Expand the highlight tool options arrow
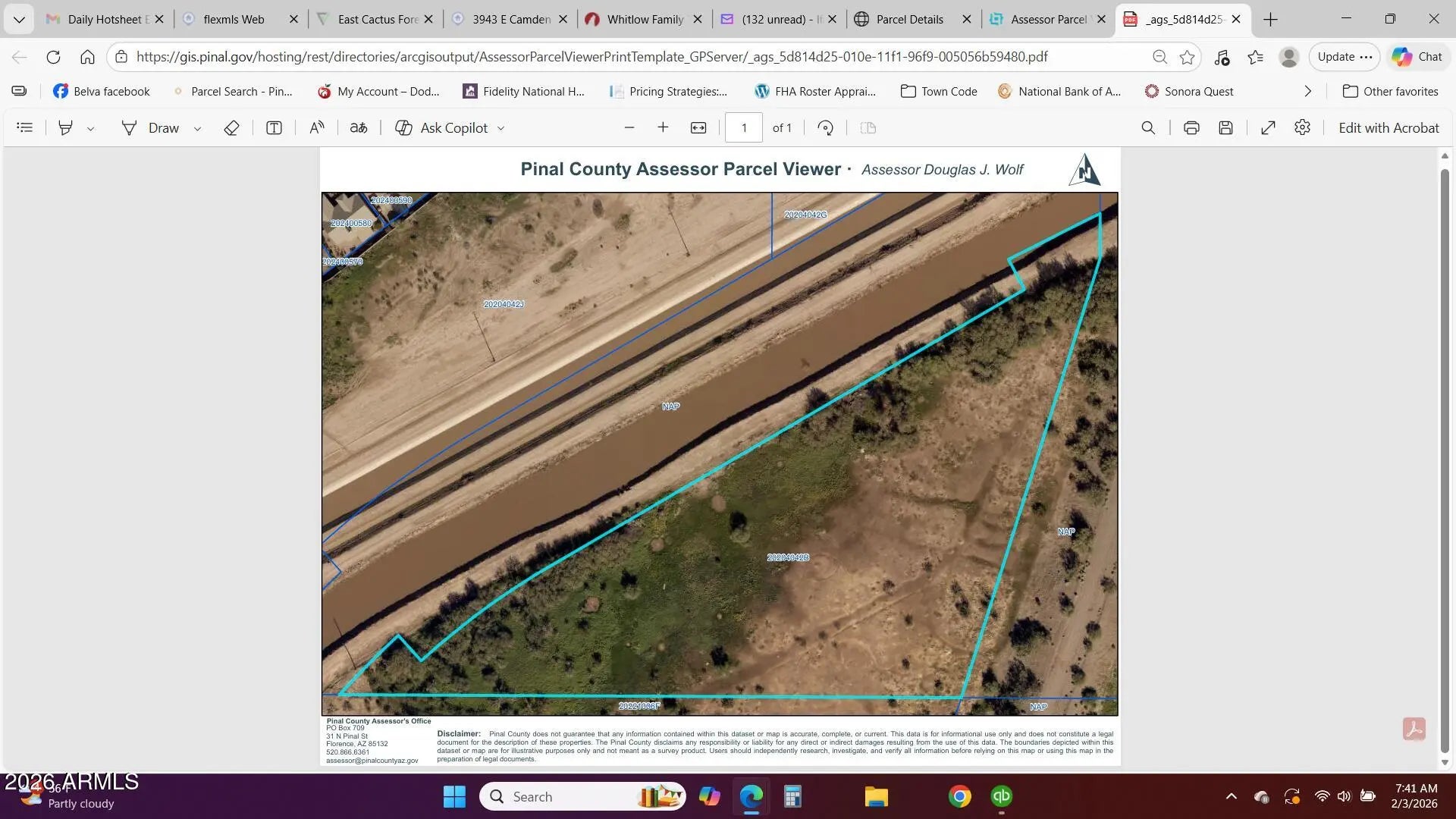 tap(90, 129)
